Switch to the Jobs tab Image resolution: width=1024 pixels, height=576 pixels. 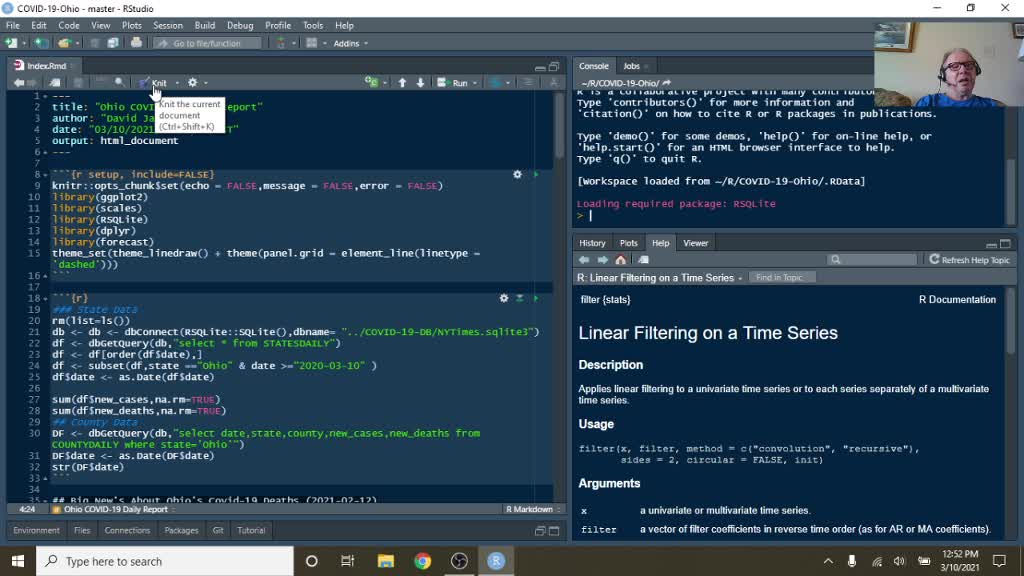coord(632,66)
